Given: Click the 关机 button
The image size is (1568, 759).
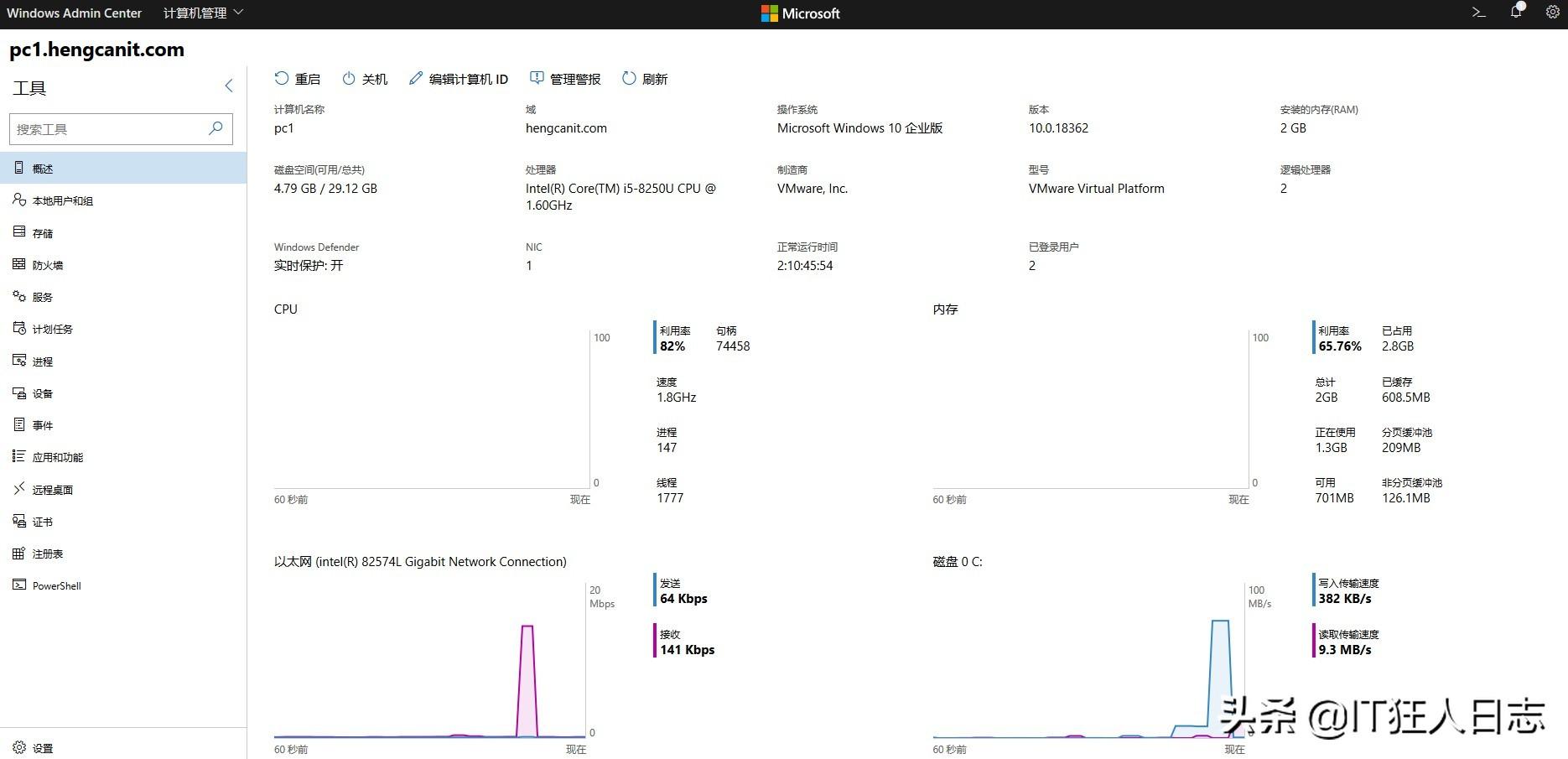Looking at the screenshot, I should (x=365, y=79).
